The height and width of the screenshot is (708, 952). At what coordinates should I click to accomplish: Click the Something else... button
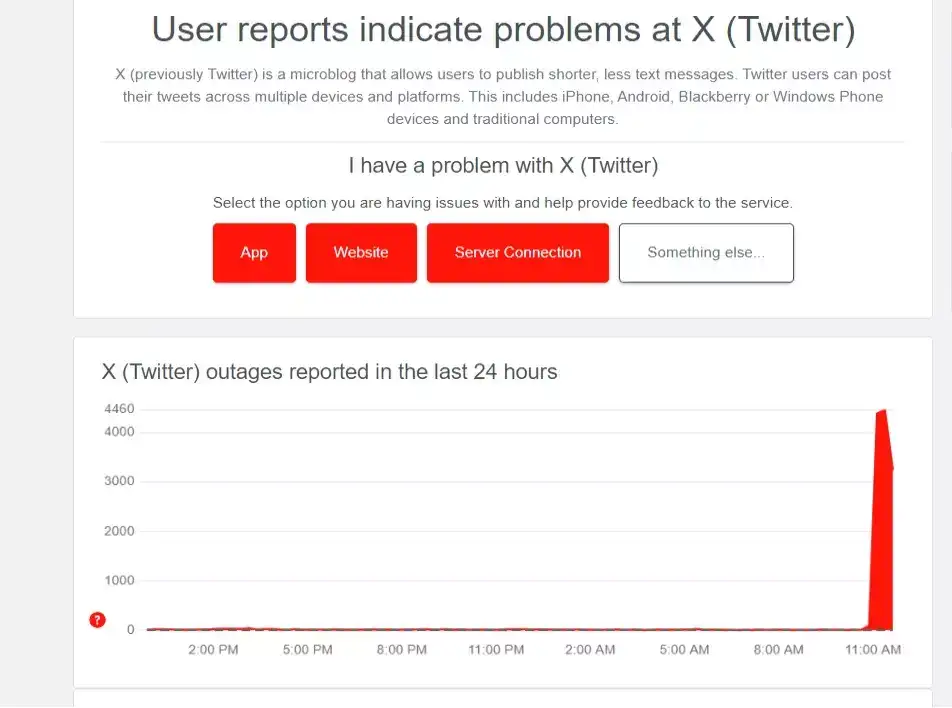pyautogui.click(x=706, y=253)
